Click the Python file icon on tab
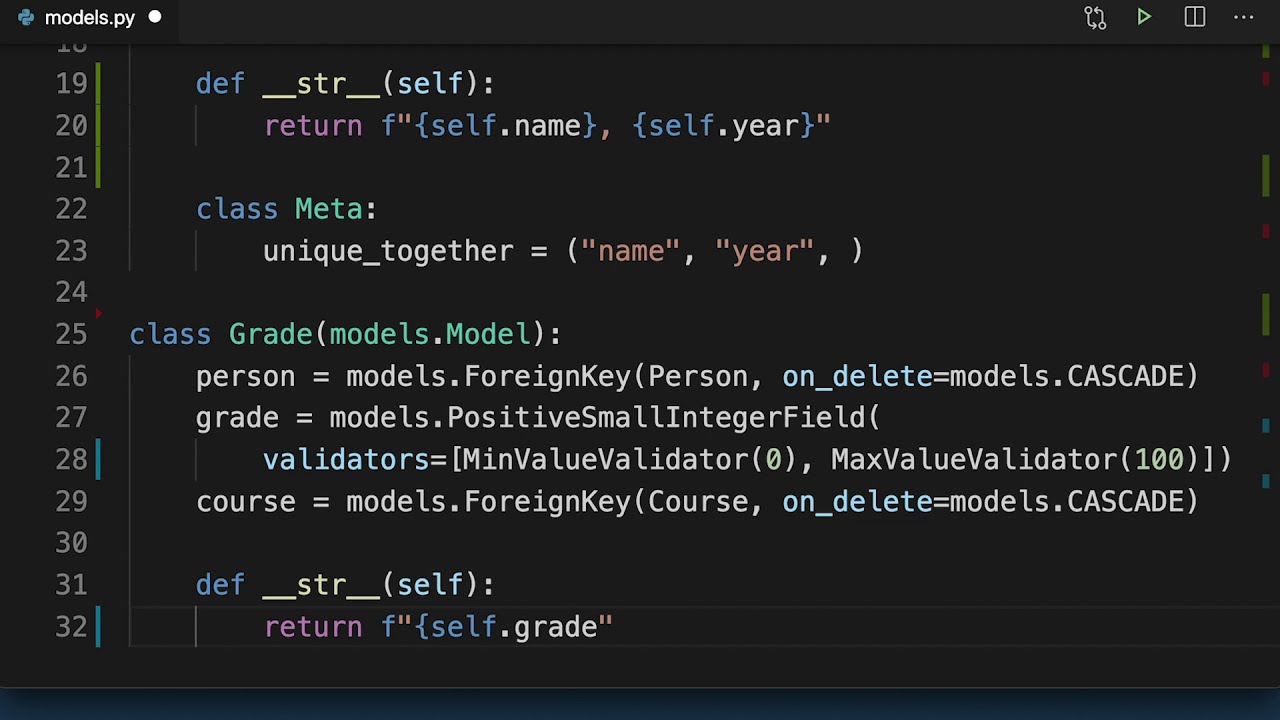Viewport: 1280px width, 720px height. [25, 18]
